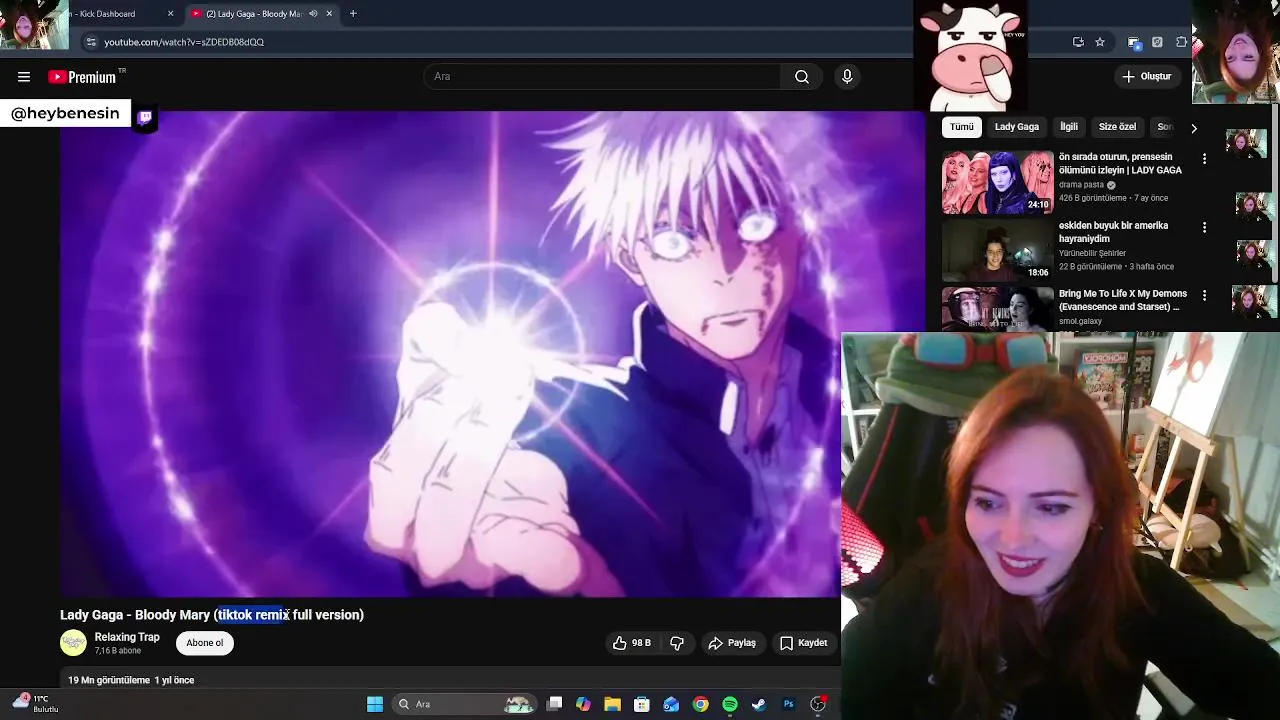Open Spotify from taskbar
Screen dimensions: 1280x720
(730, 704)
